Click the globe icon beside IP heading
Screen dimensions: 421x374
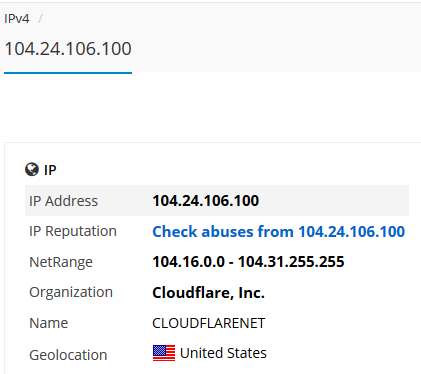pyautogui.click(x=32, y=169)
